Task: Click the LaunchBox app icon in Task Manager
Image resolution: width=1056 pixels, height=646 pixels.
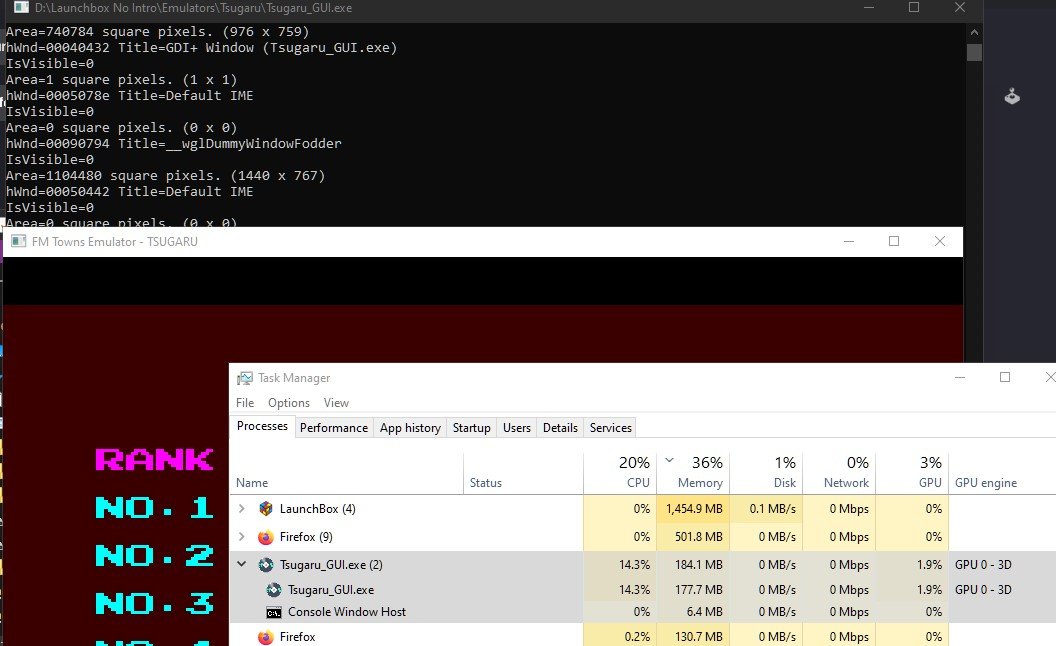Action: [266, 509]
